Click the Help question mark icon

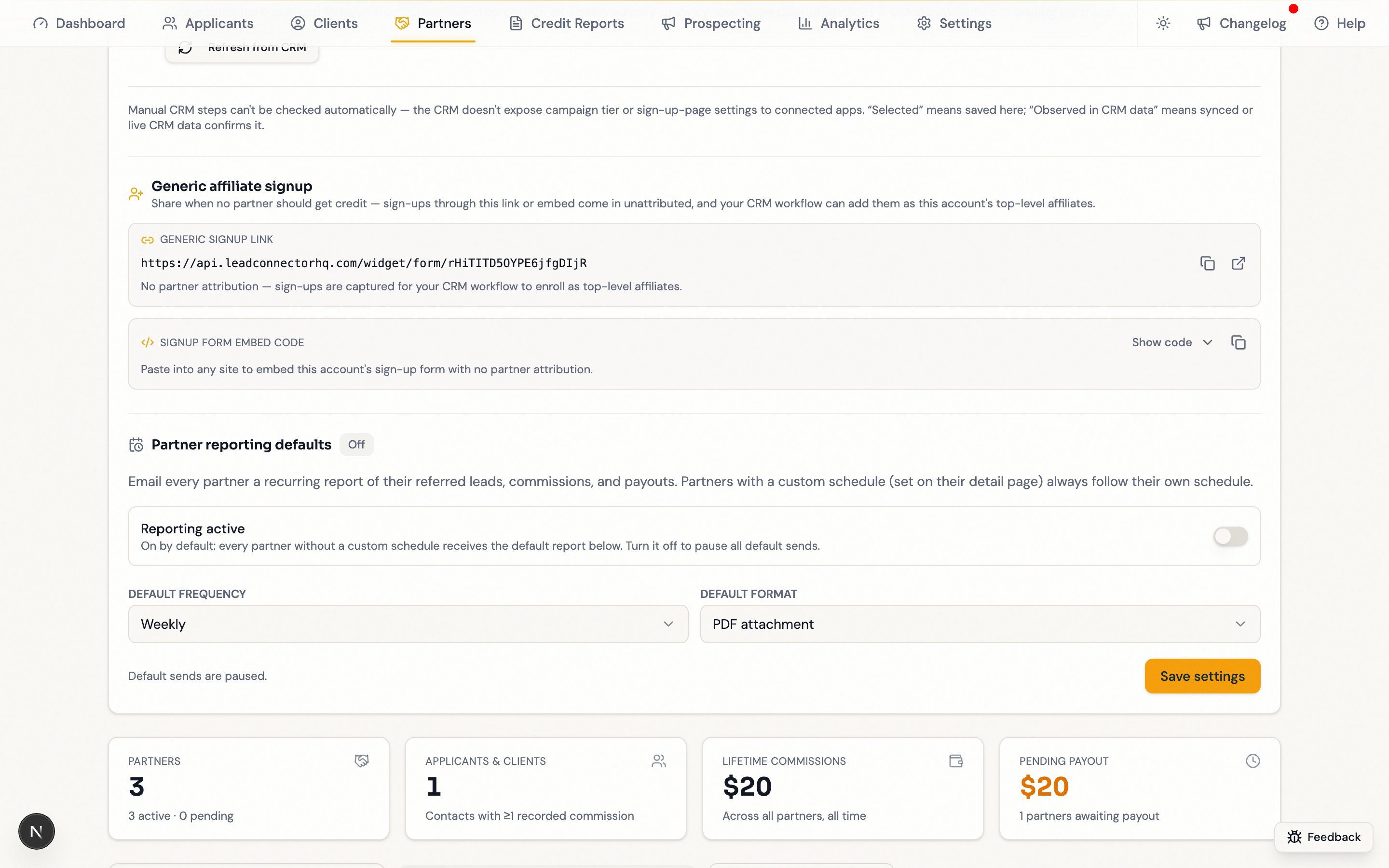pos(1321,23)
